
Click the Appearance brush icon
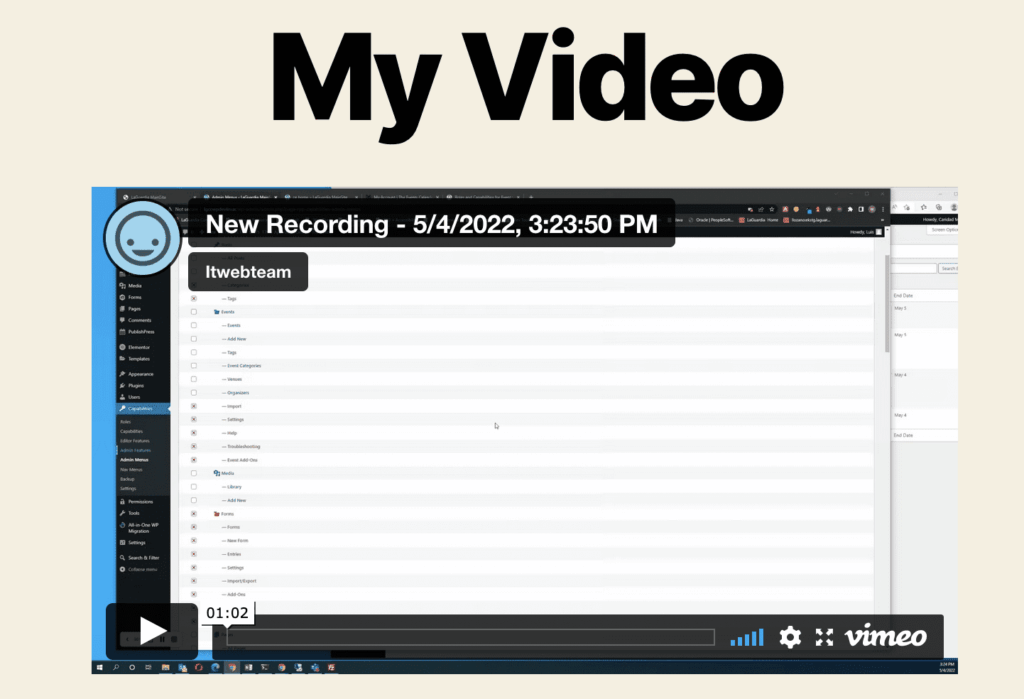122,374
